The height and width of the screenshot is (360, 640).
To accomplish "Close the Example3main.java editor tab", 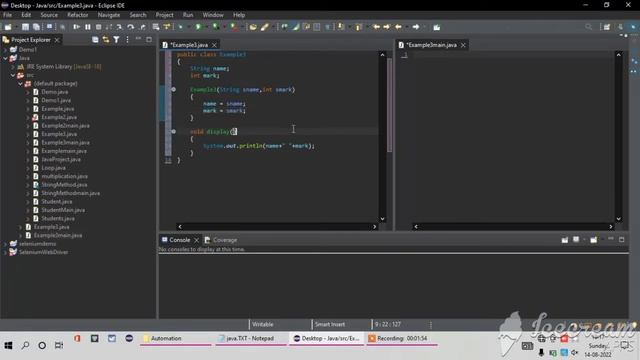I will pyautogui.click(x=463, y=45).
